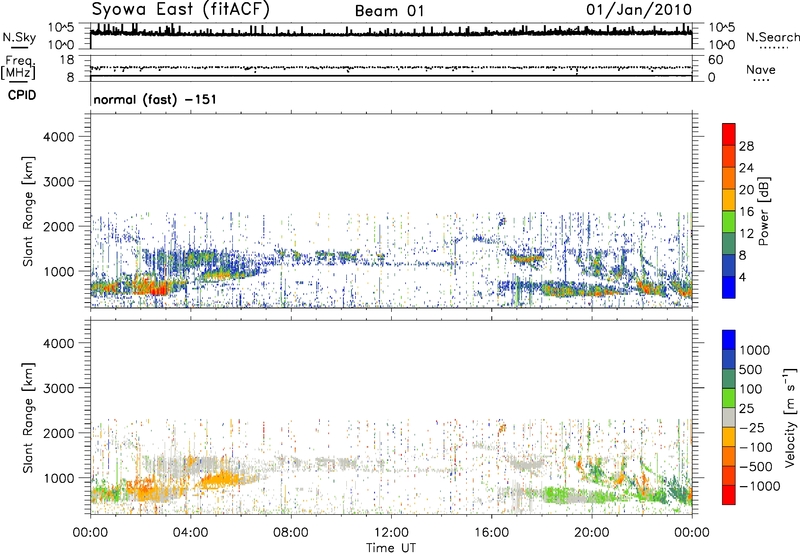Click the "Syowa East (fitACF)" plot title
The height and width of the screenshot is (554, 800).
click(x=180, y=9)
